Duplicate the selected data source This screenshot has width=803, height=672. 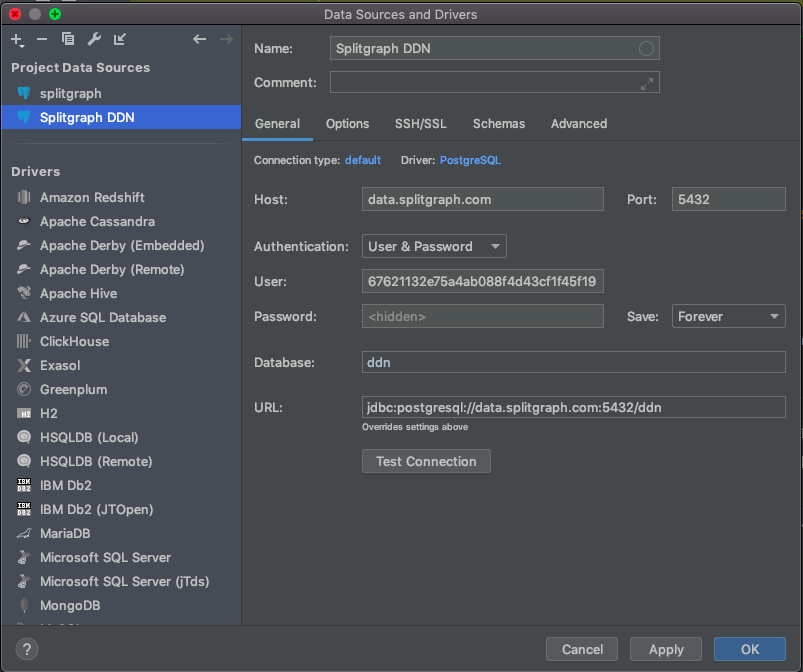pos(68,39)
